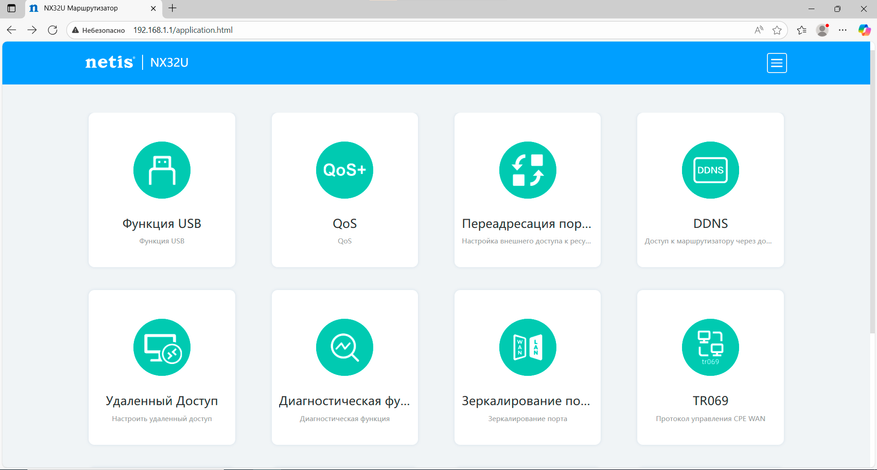Click the Функция USB title

click(162, 224)
